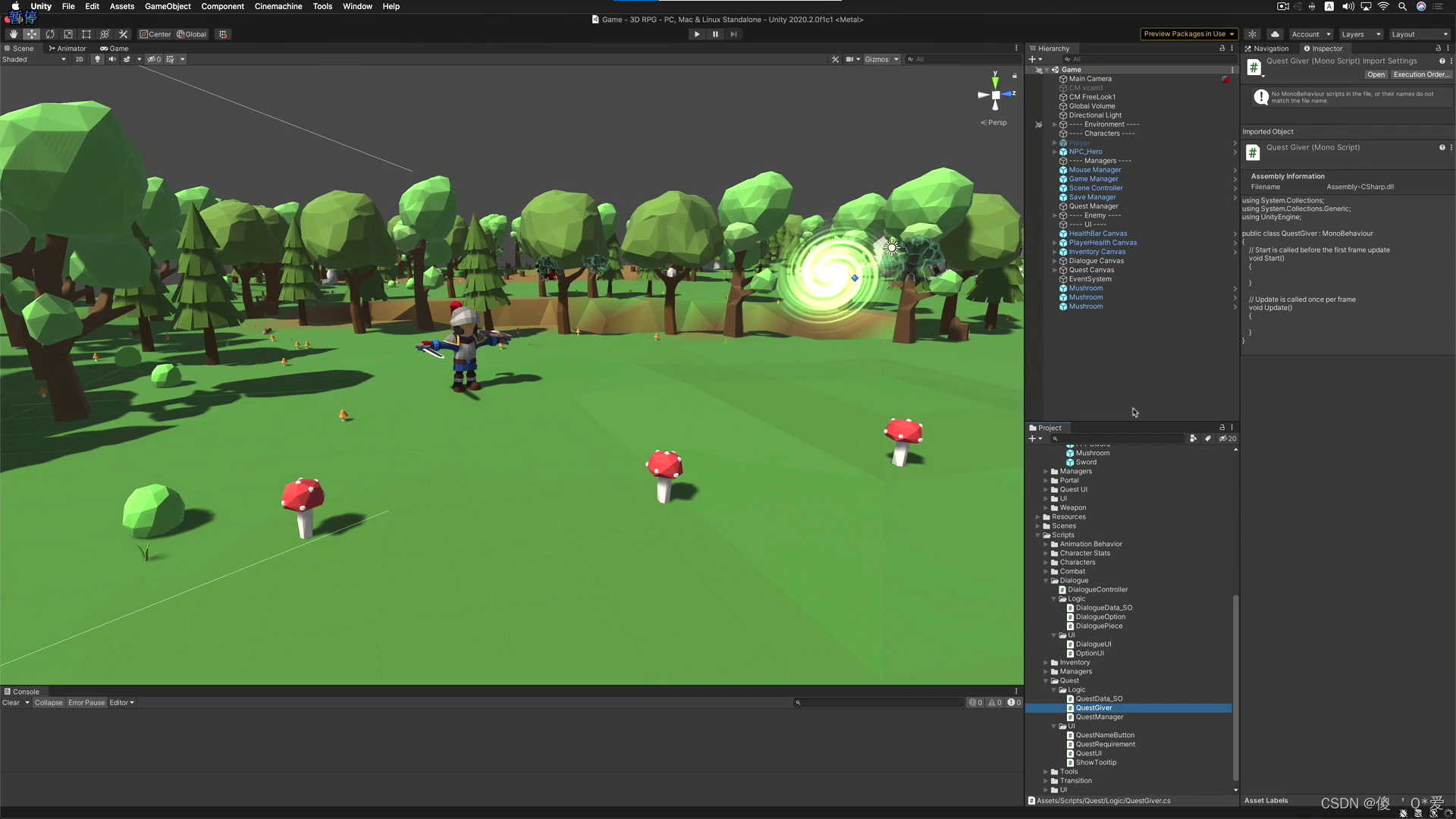Expand the Inventory folder in Project

[1046, 663]
